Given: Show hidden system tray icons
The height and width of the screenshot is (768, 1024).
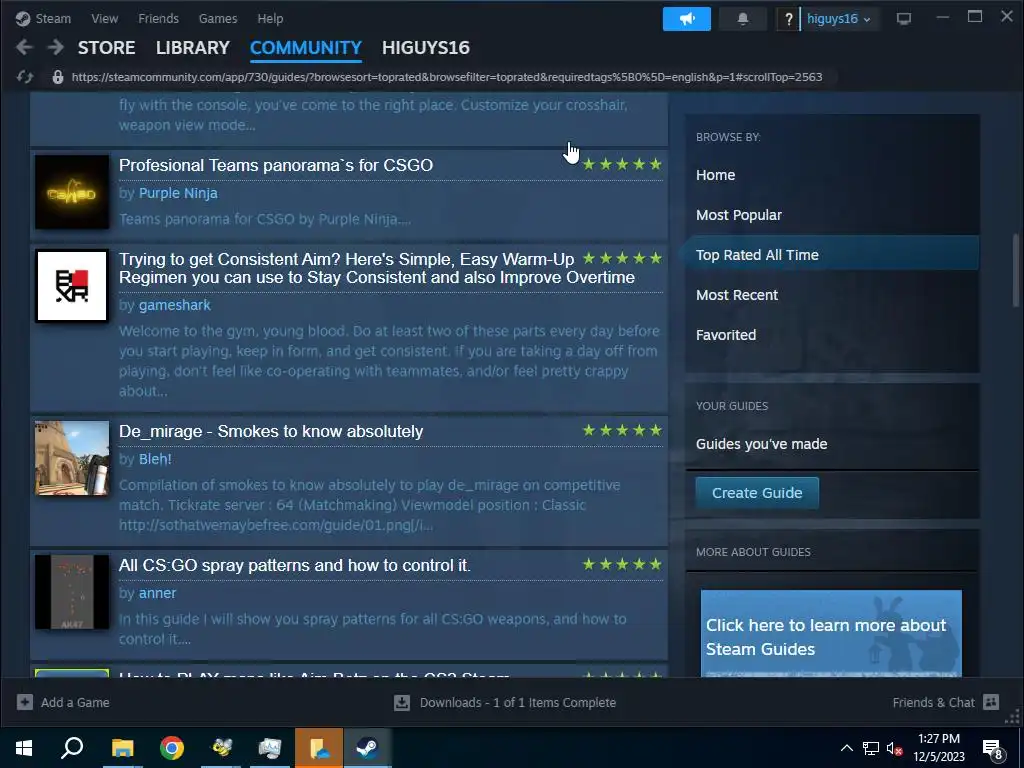Looking at the screenshot, I should (846, 748).
